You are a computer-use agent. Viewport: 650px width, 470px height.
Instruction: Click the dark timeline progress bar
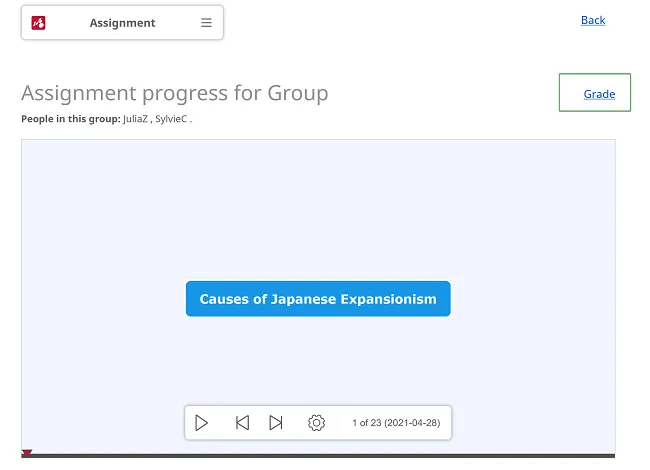(x=318, y=456)
